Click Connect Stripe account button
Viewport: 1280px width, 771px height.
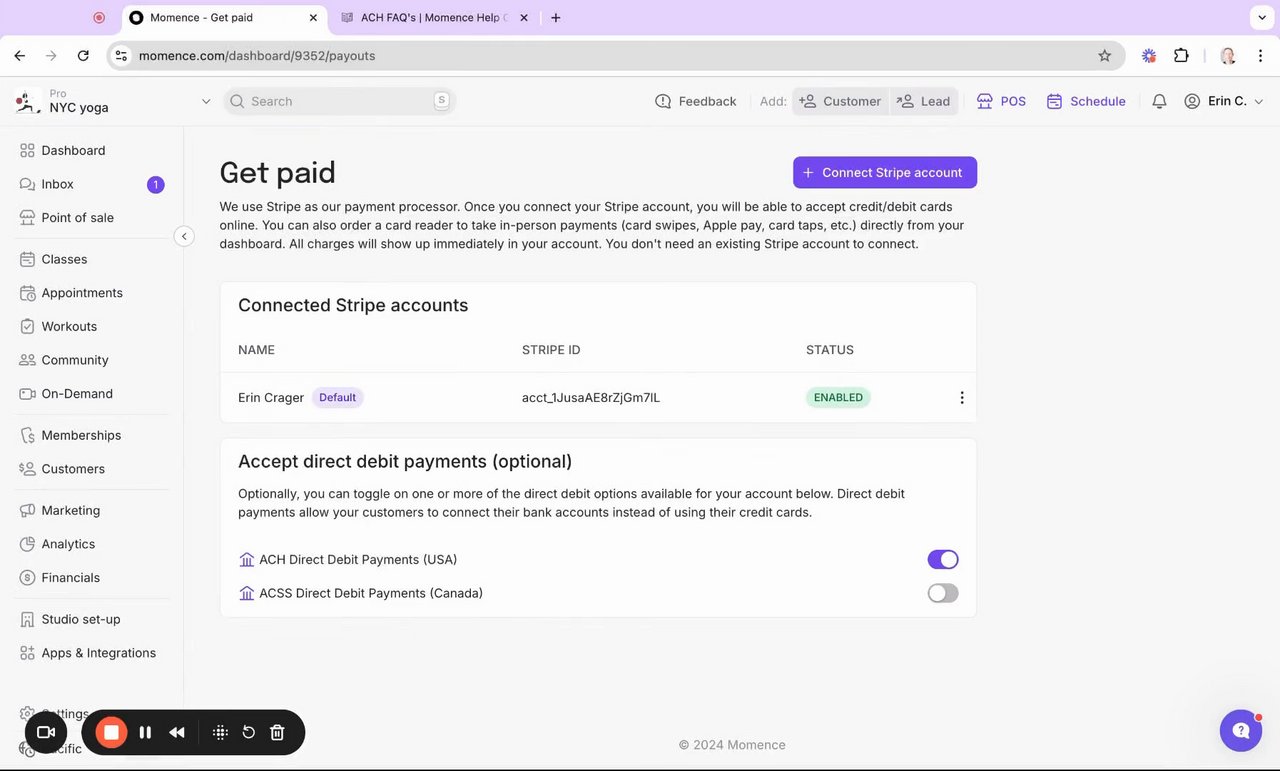pyautogui.click(x=885, y=172)
